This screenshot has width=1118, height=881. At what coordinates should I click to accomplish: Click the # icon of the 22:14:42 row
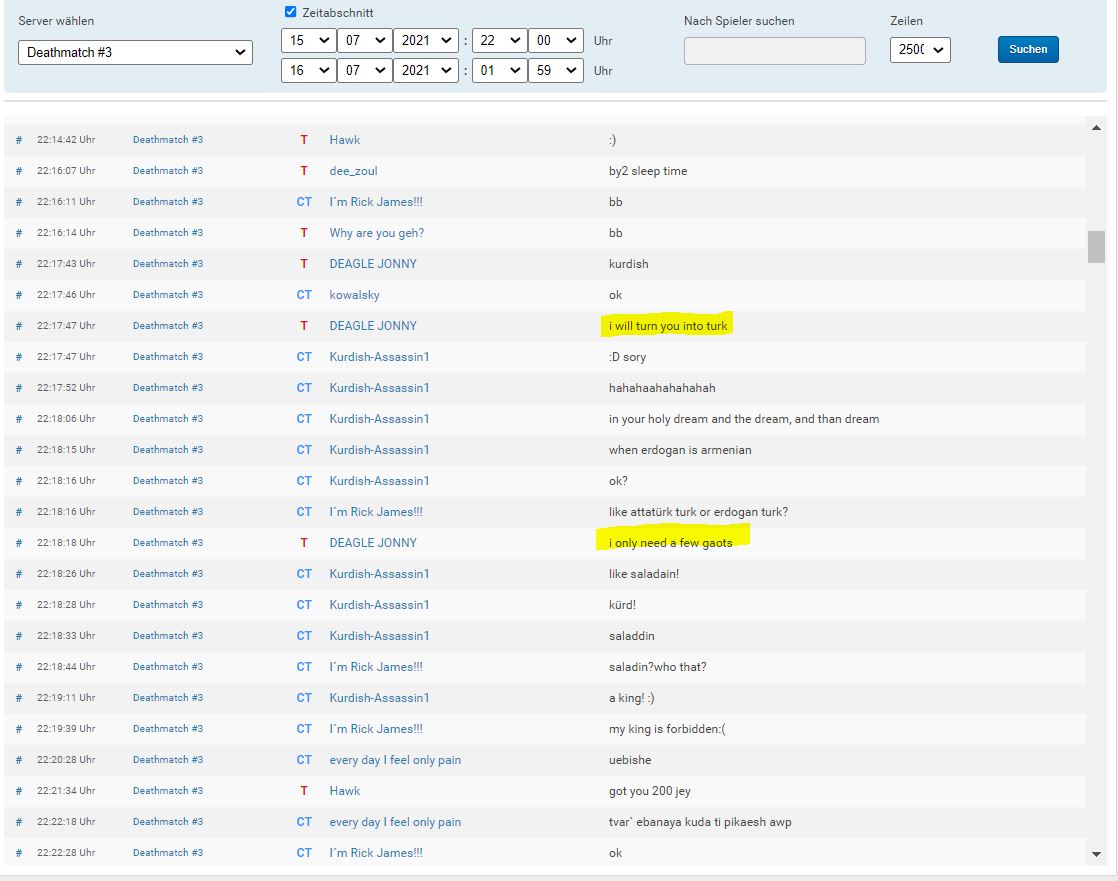(x=18, y=140)
